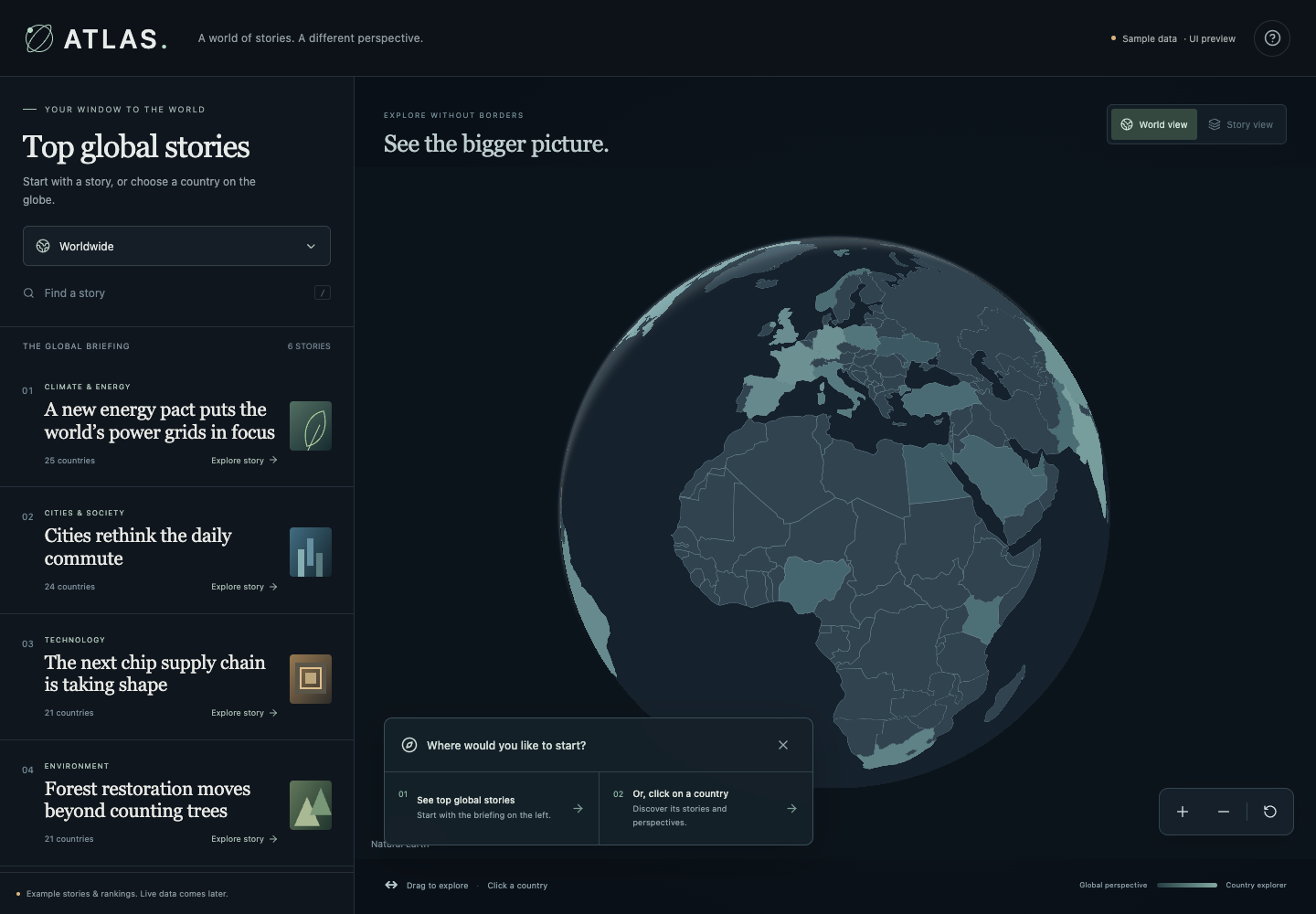This screenshot has height=914, width=1316.
Task: Click the search magnifier icon
Action: tap(29, 293)
